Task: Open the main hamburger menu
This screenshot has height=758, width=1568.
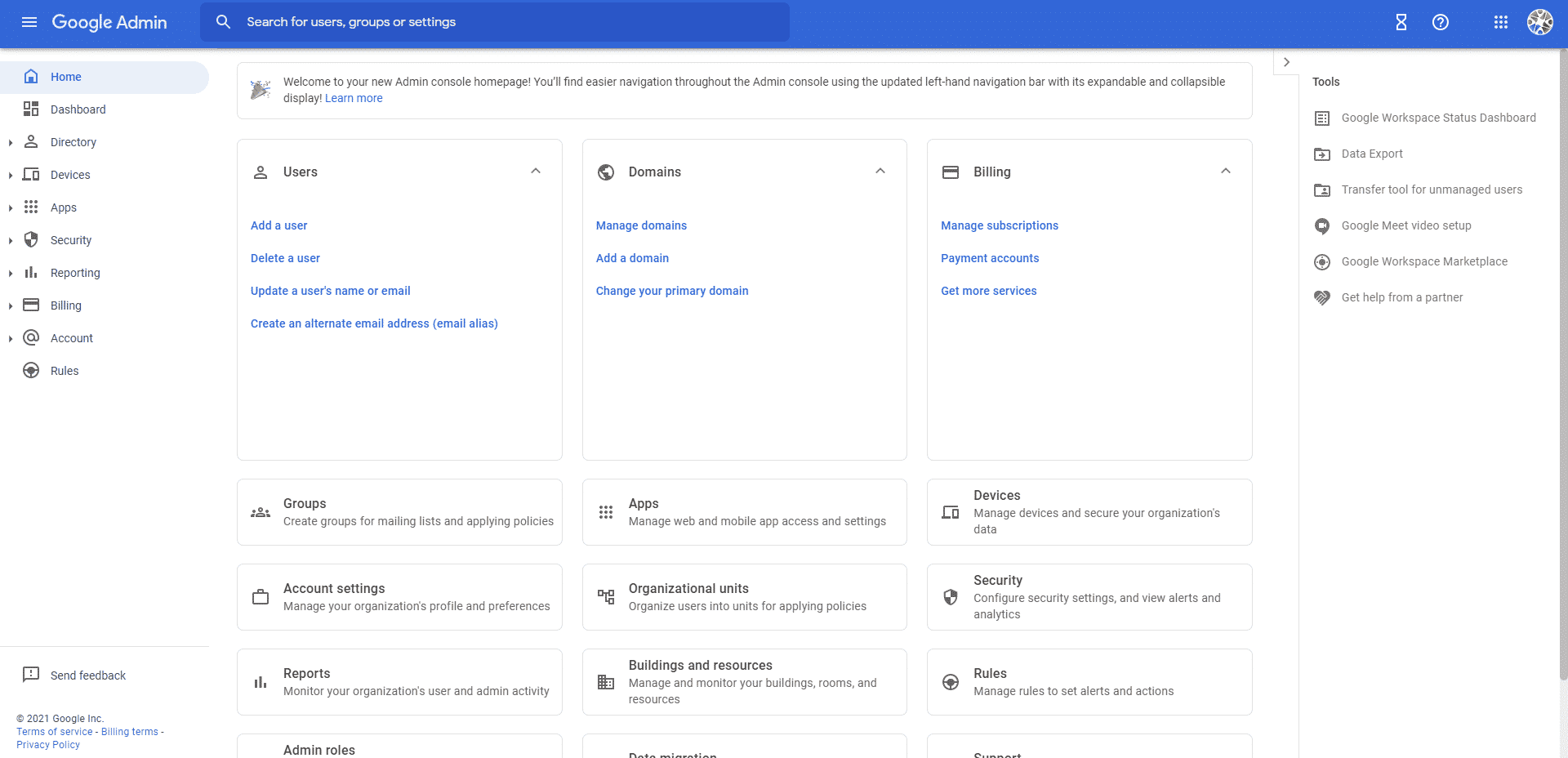Action: [29, 22]
